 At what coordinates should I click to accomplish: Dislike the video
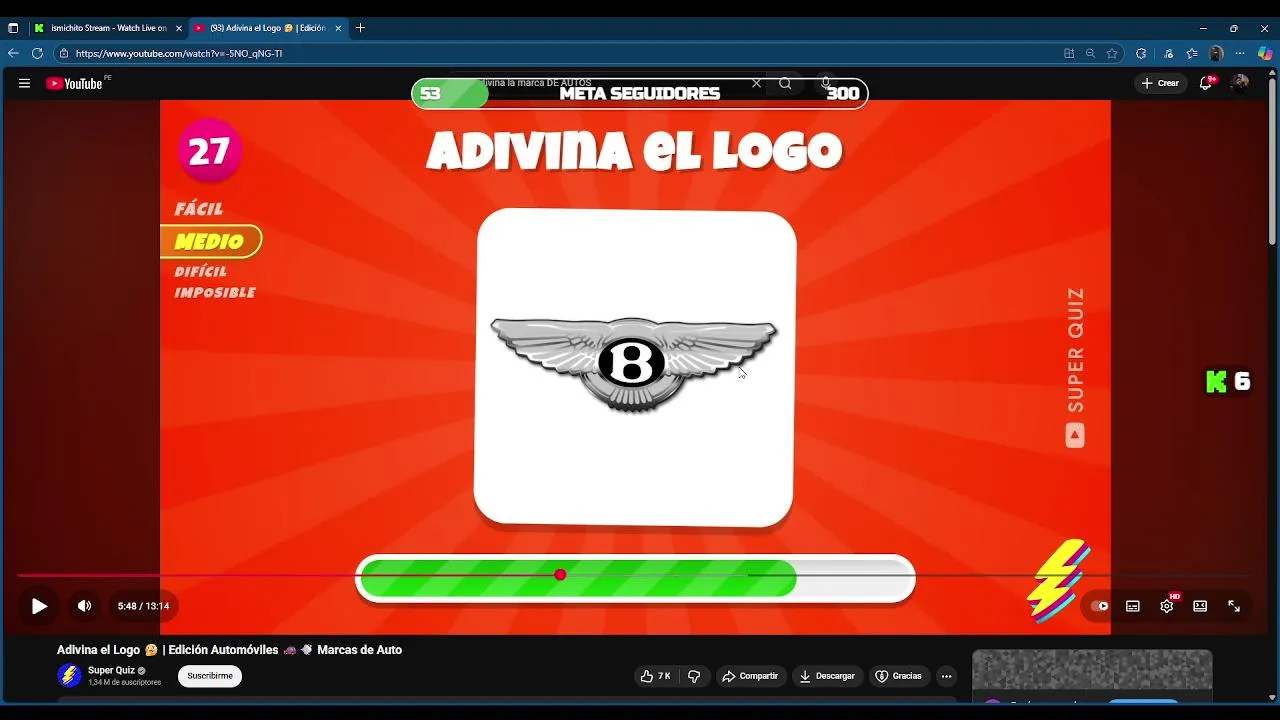pos(694,676)
